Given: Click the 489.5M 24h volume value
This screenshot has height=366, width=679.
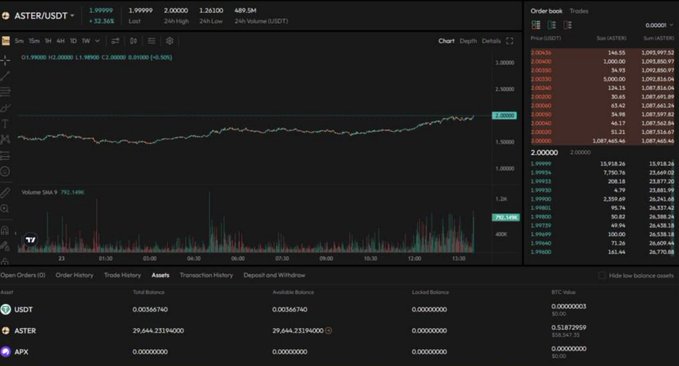Looking at the screenshot, I should [245, 10].
